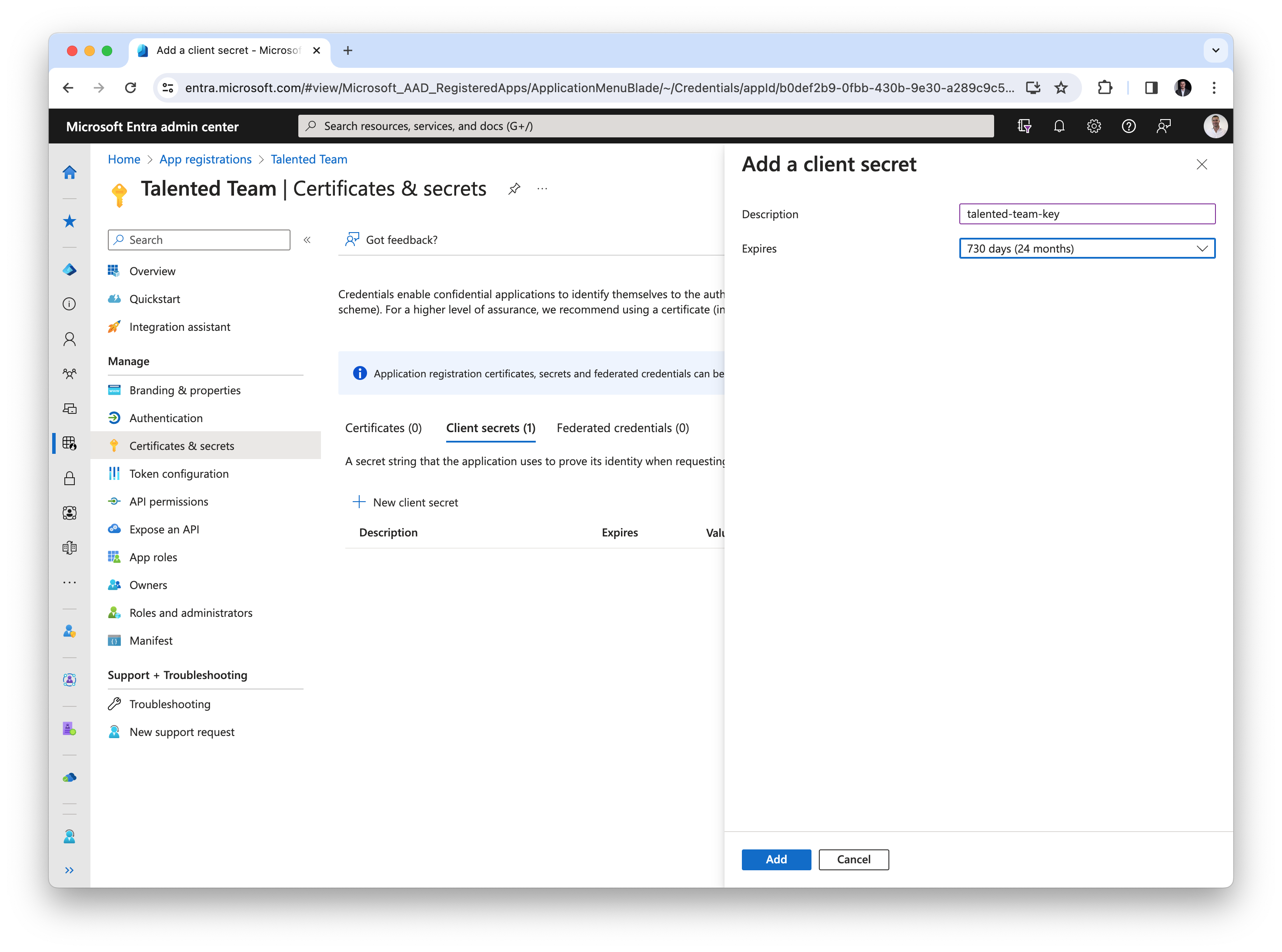Open Chrome three-dot menu
1282x952 pixels.
(x=1214, y=88)
